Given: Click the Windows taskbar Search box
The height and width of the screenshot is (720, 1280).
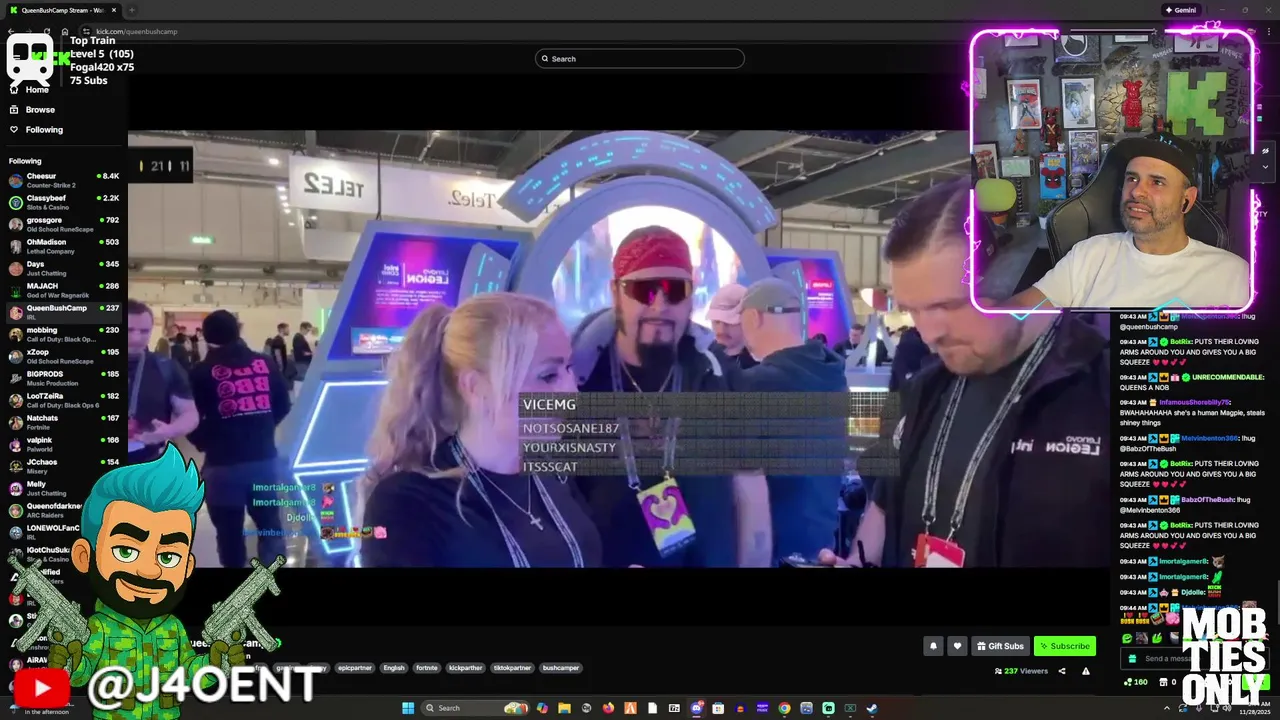Looking at the screenshot, I should point(474,708).
